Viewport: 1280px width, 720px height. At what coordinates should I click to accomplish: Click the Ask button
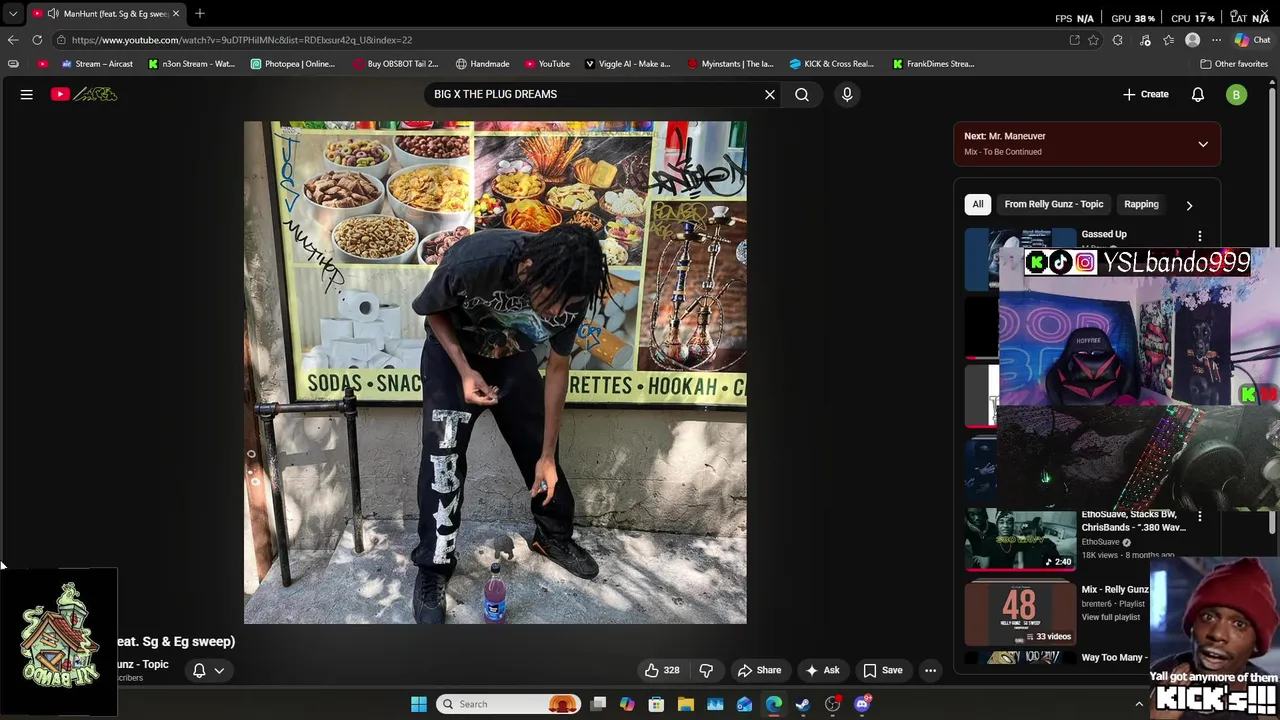point(822,670)
